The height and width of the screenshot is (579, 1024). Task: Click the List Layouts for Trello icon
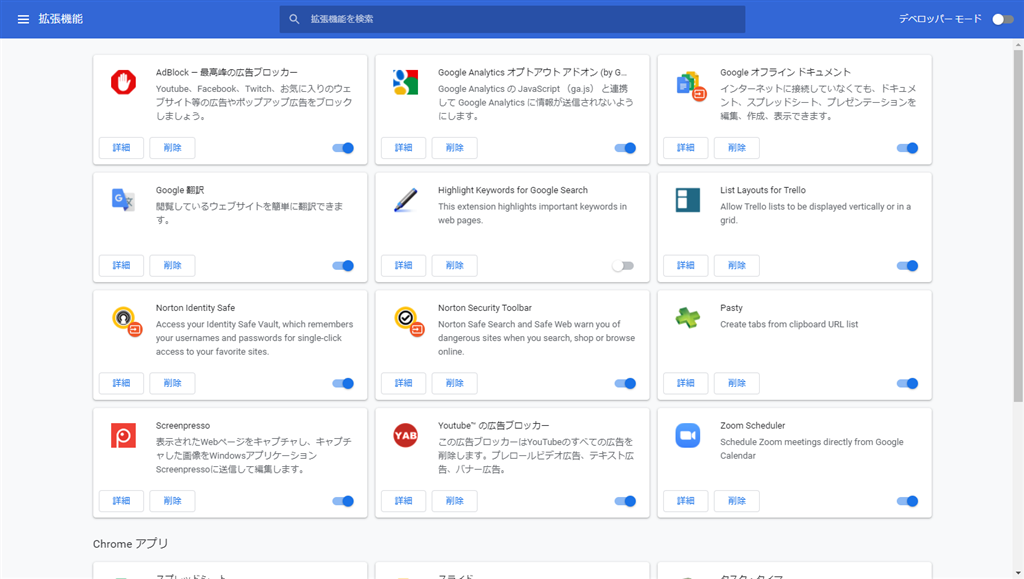[688, 200]
